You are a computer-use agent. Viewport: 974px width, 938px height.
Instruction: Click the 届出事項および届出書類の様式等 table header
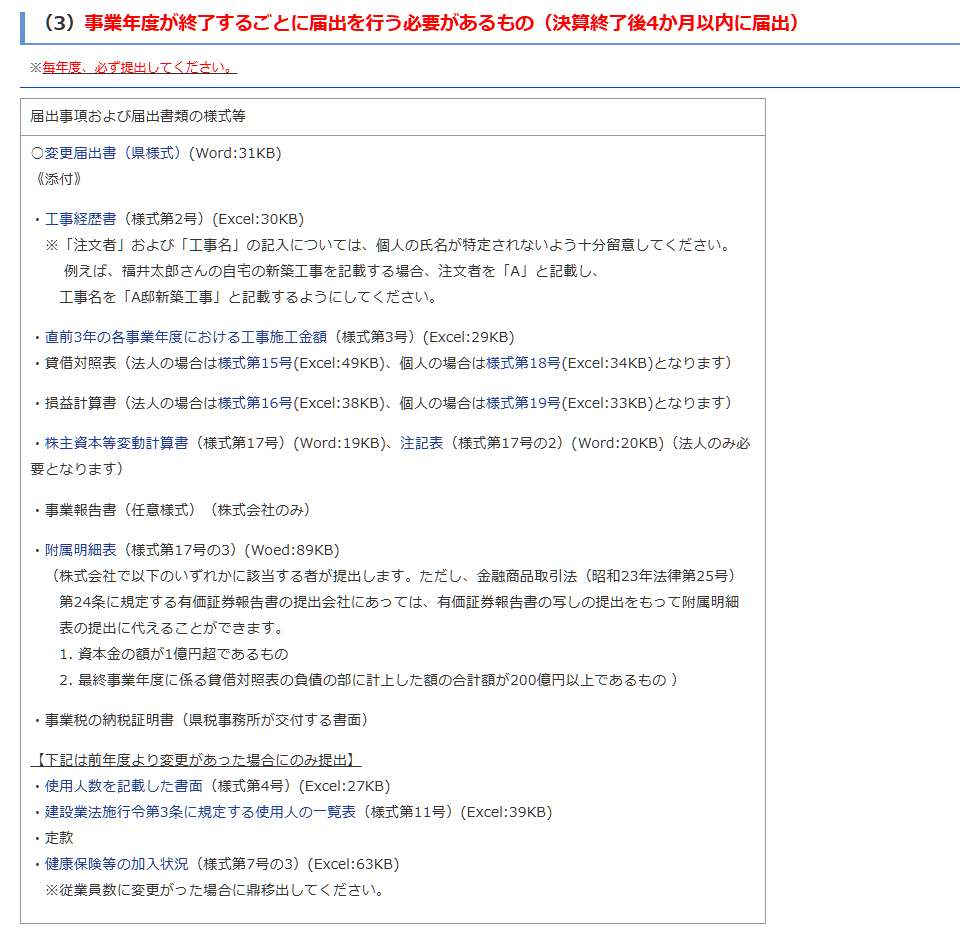pyautogui.click(x=138, y=116)
